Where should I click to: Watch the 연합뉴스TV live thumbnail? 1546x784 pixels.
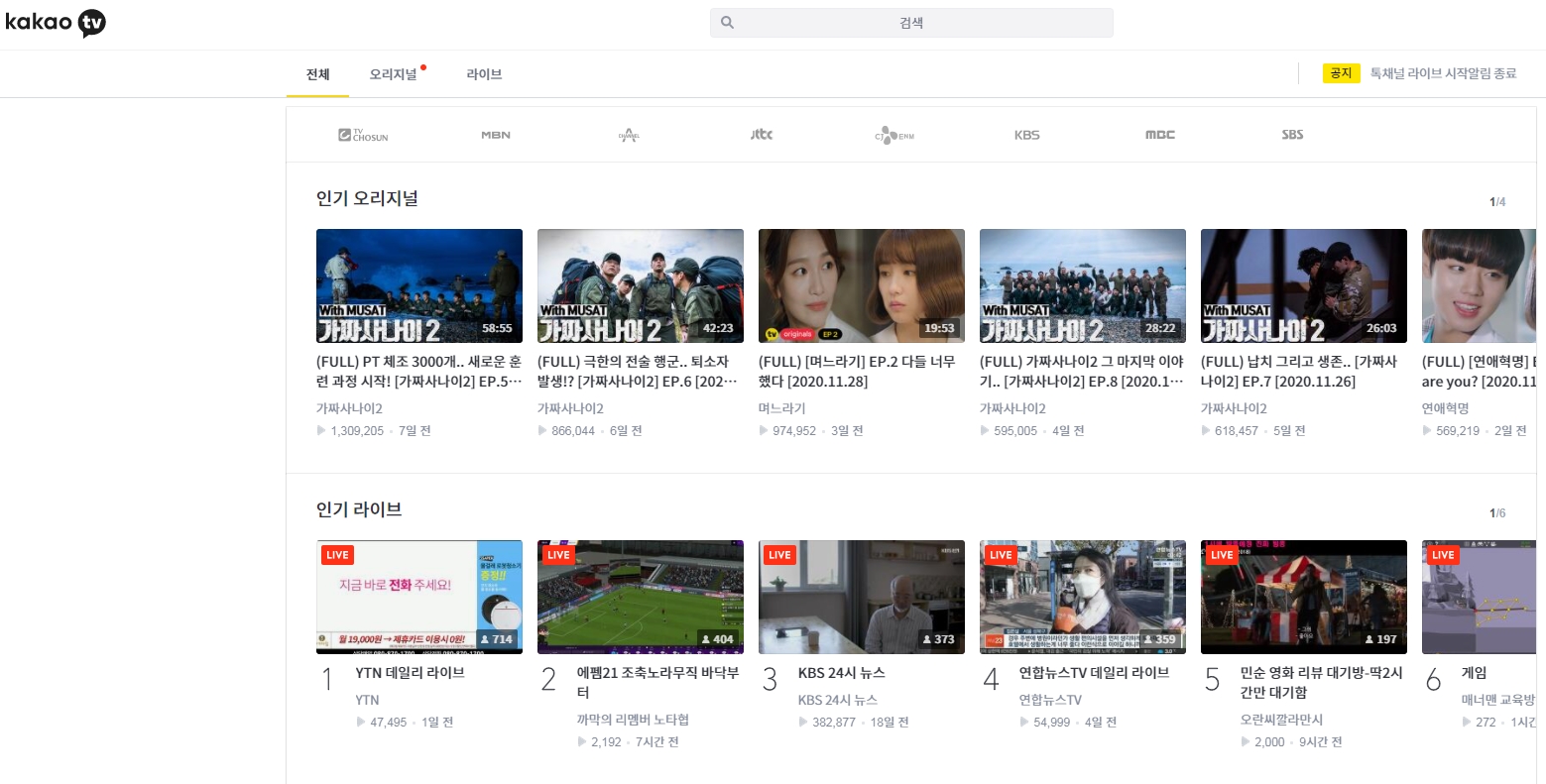(1083, 597)
